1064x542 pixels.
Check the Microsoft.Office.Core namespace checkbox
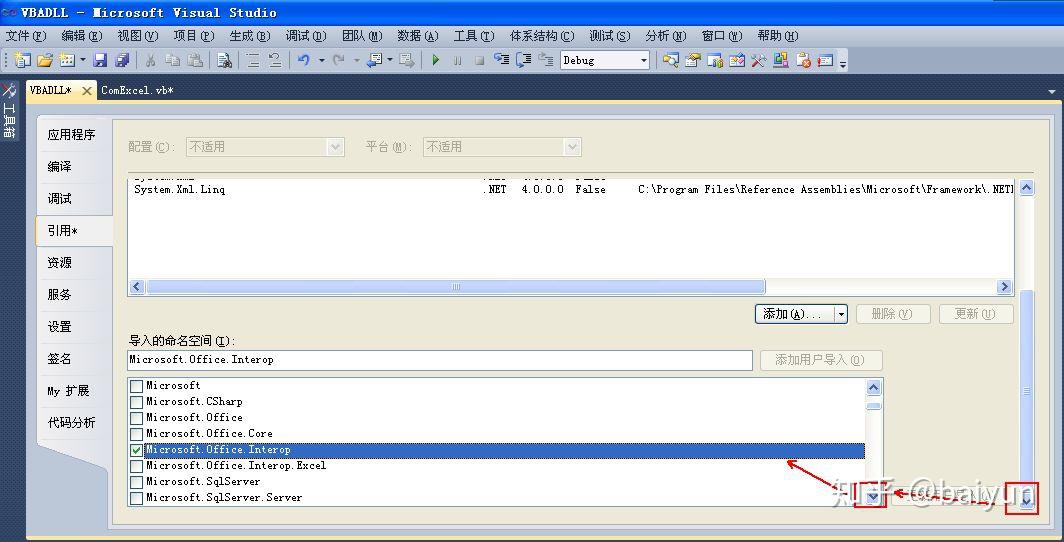tap(136, 434)
